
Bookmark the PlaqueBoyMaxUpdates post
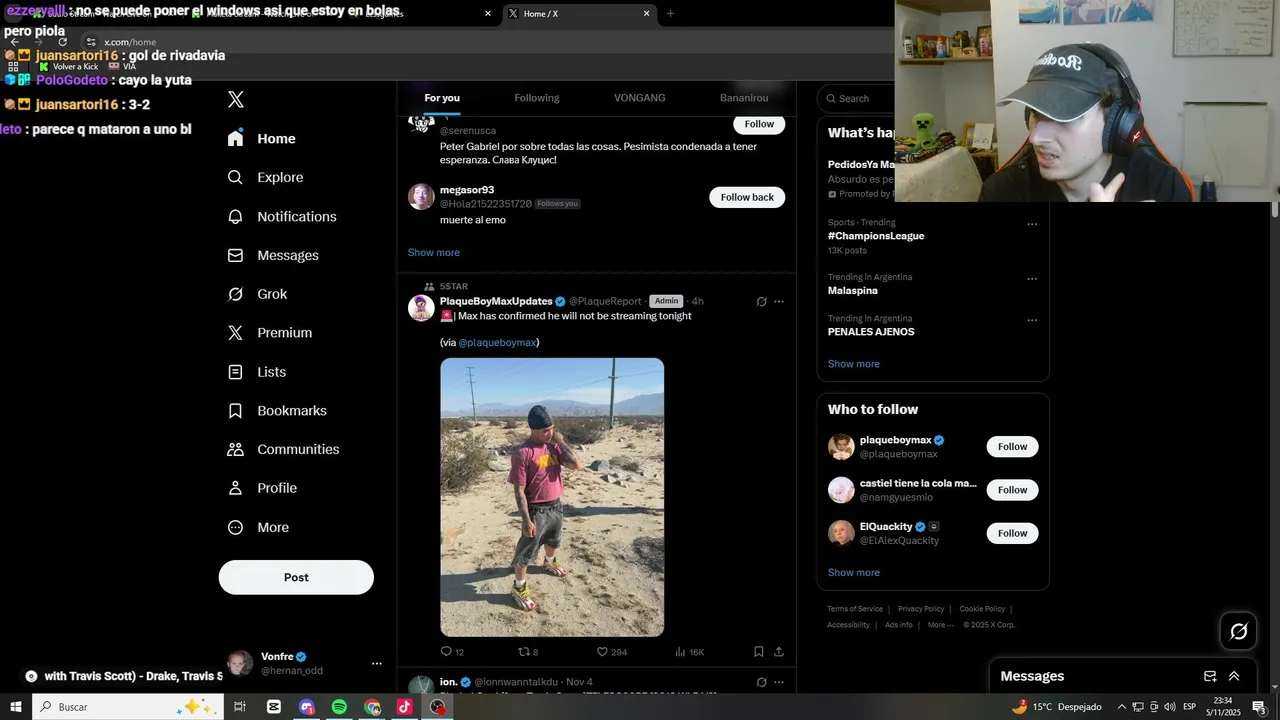759,652
